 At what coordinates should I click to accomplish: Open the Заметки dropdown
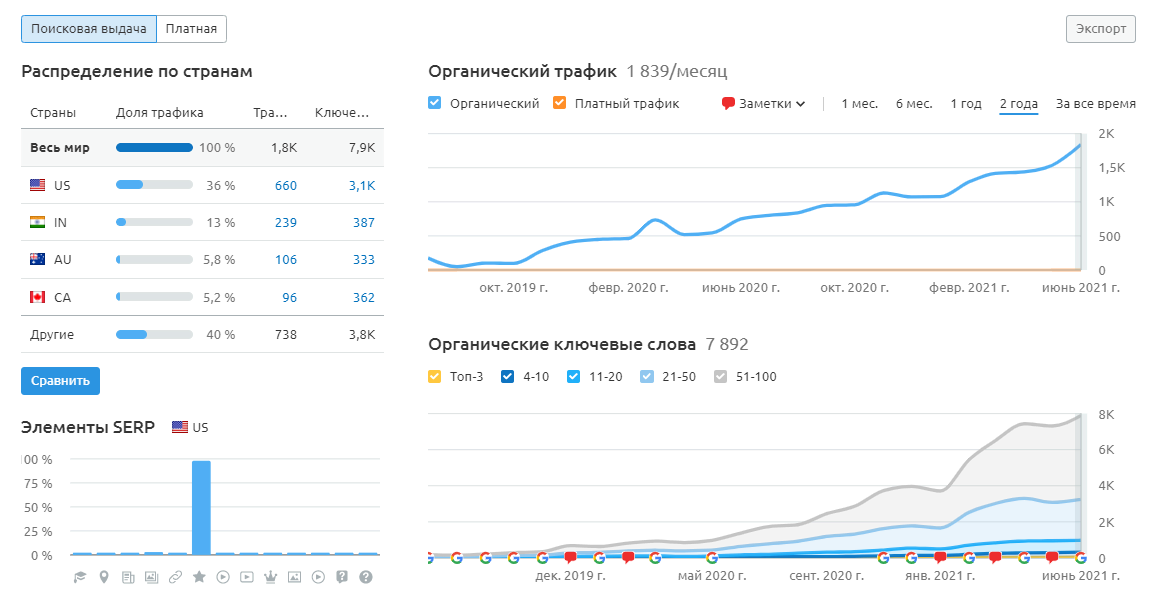pos(764,103)
